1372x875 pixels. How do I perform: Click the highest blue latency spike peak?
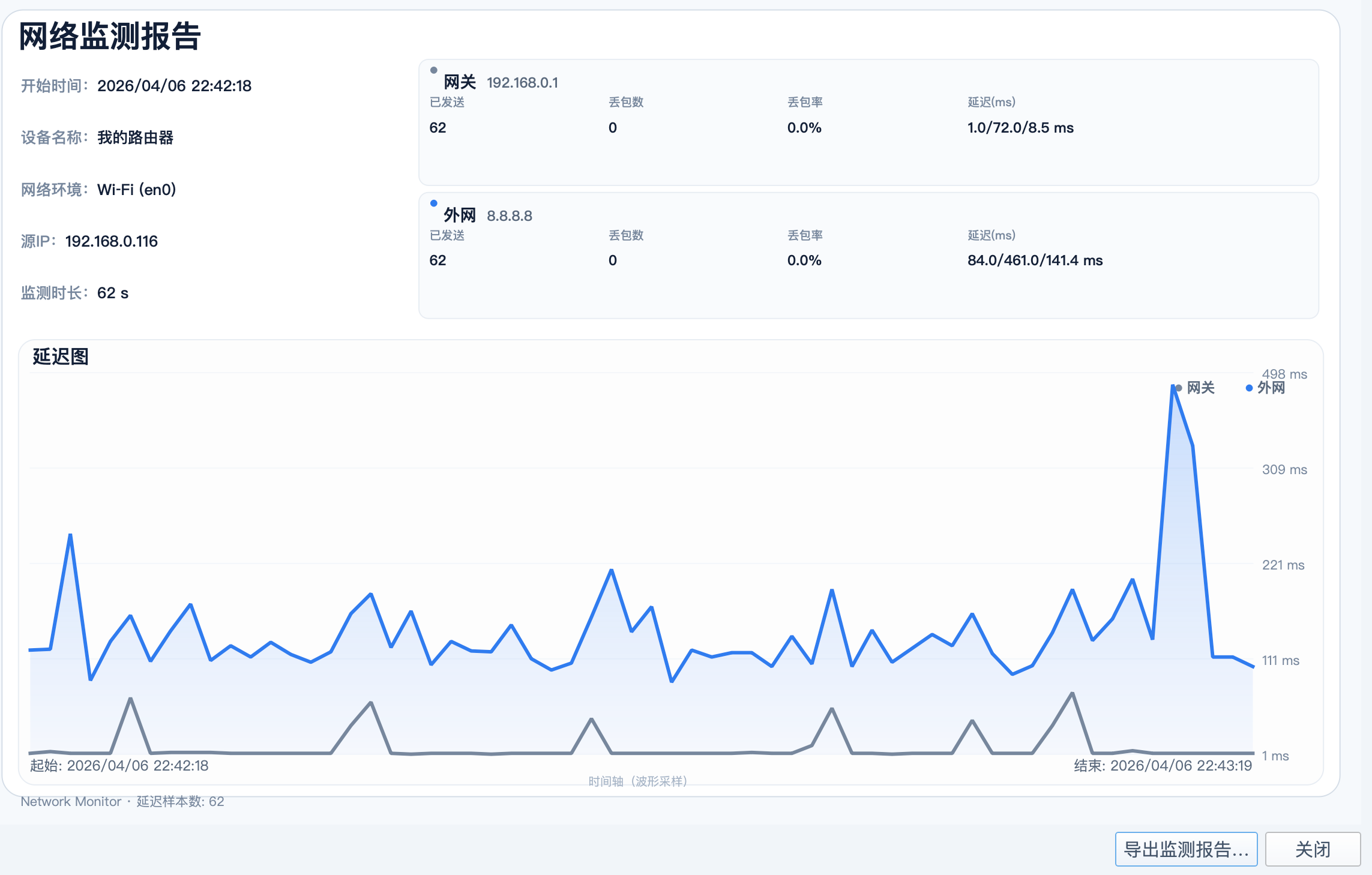click(x=1173, y=387)
